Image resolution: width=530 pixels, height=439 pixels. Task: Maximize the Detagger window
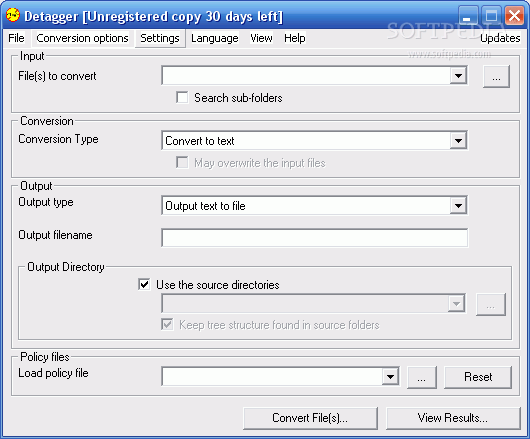coord(491,16)
